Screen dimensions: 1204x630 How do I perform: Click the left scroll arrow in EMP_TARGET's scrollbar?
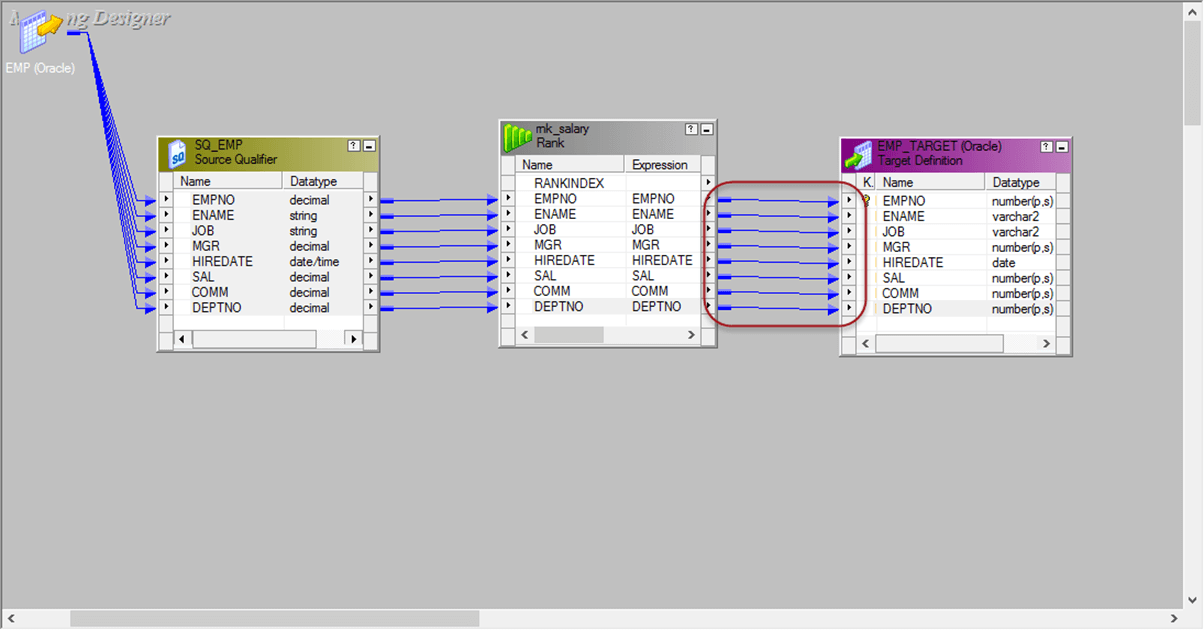866,343
